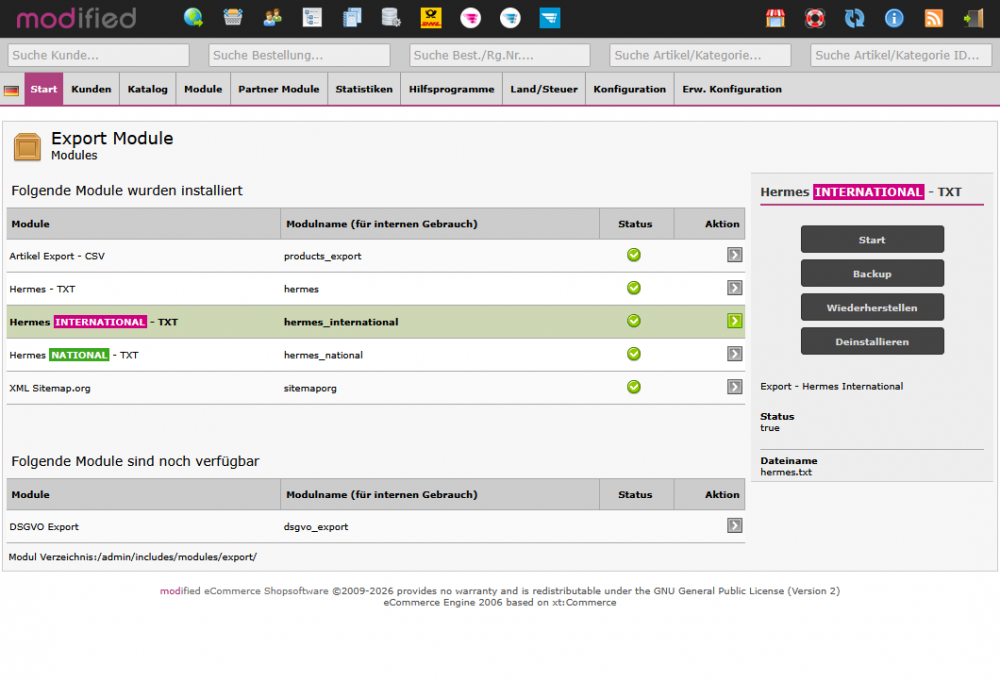Viewport: 1000px width, 681px height.
Task: Toggle the green status of Artikel Export - CSV
Action: coord(633,255)
